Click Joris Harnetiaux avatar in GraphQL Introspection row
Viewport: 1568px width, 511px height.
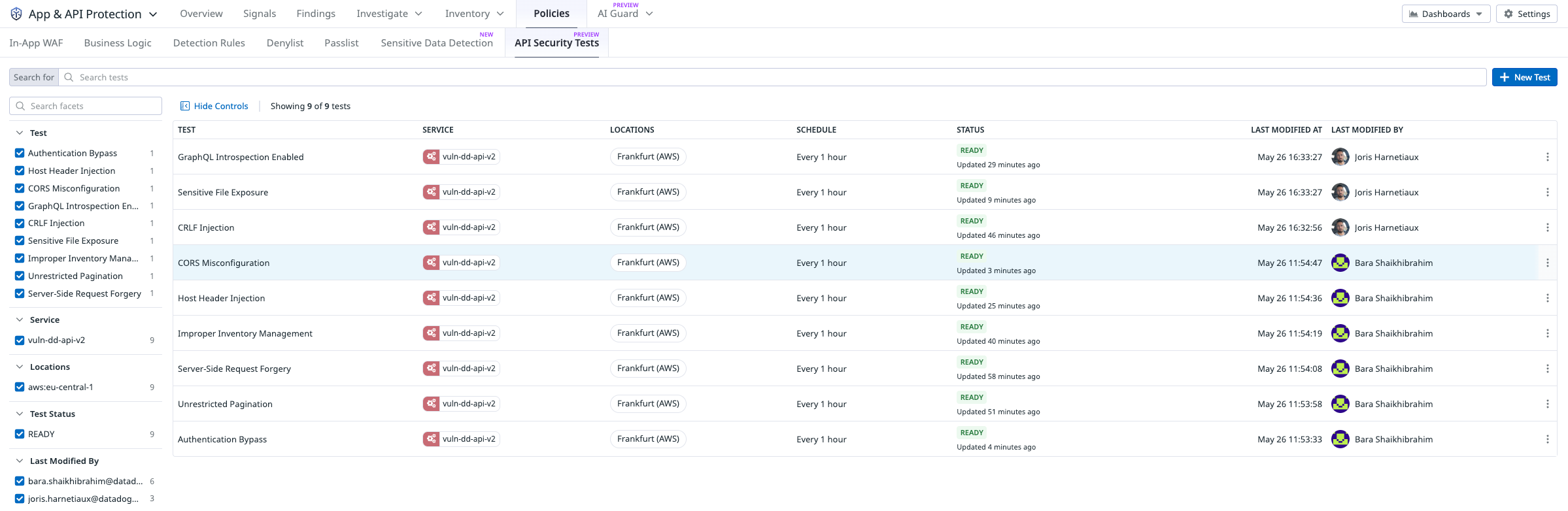[1340, 157]
